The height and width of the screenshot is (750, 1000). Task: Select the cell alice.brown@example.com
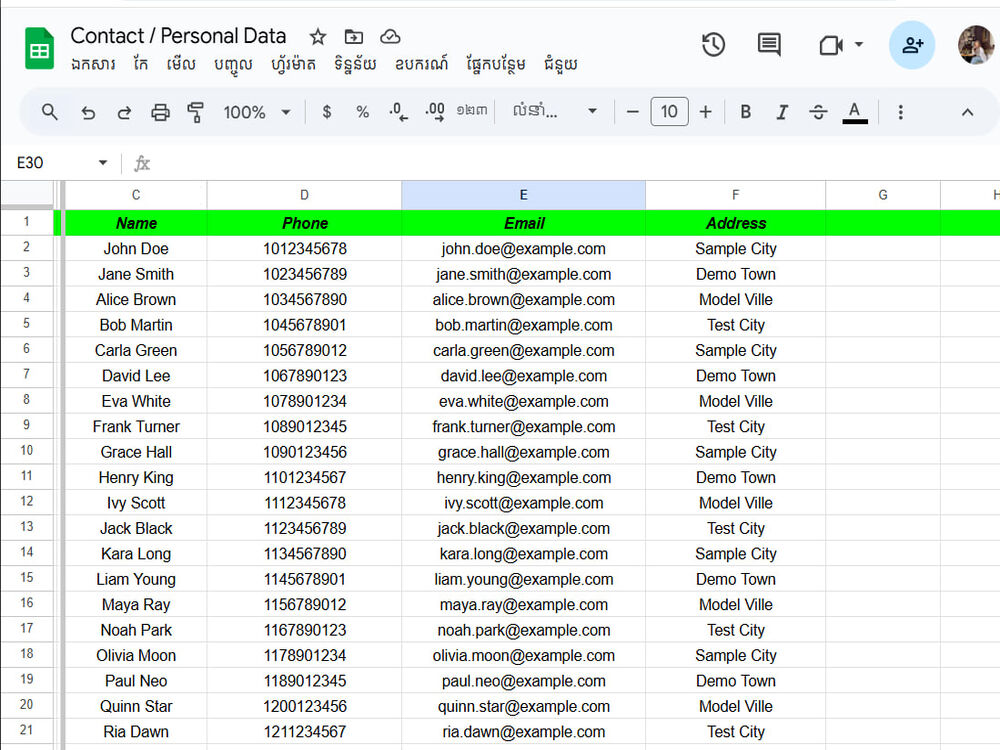click(x=523, y=299)
